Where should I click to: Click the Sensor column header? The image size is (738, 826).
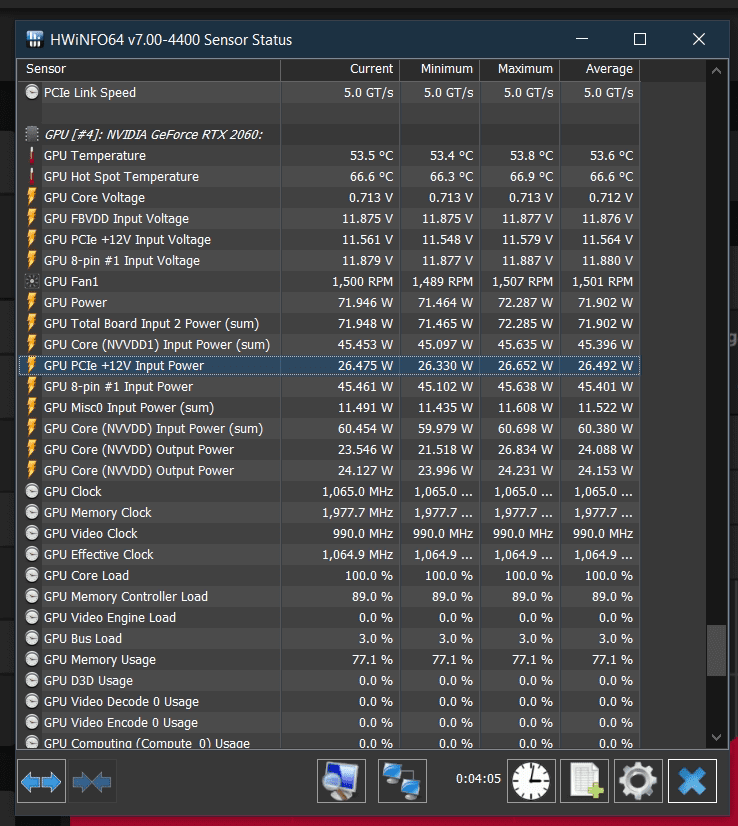149,69
